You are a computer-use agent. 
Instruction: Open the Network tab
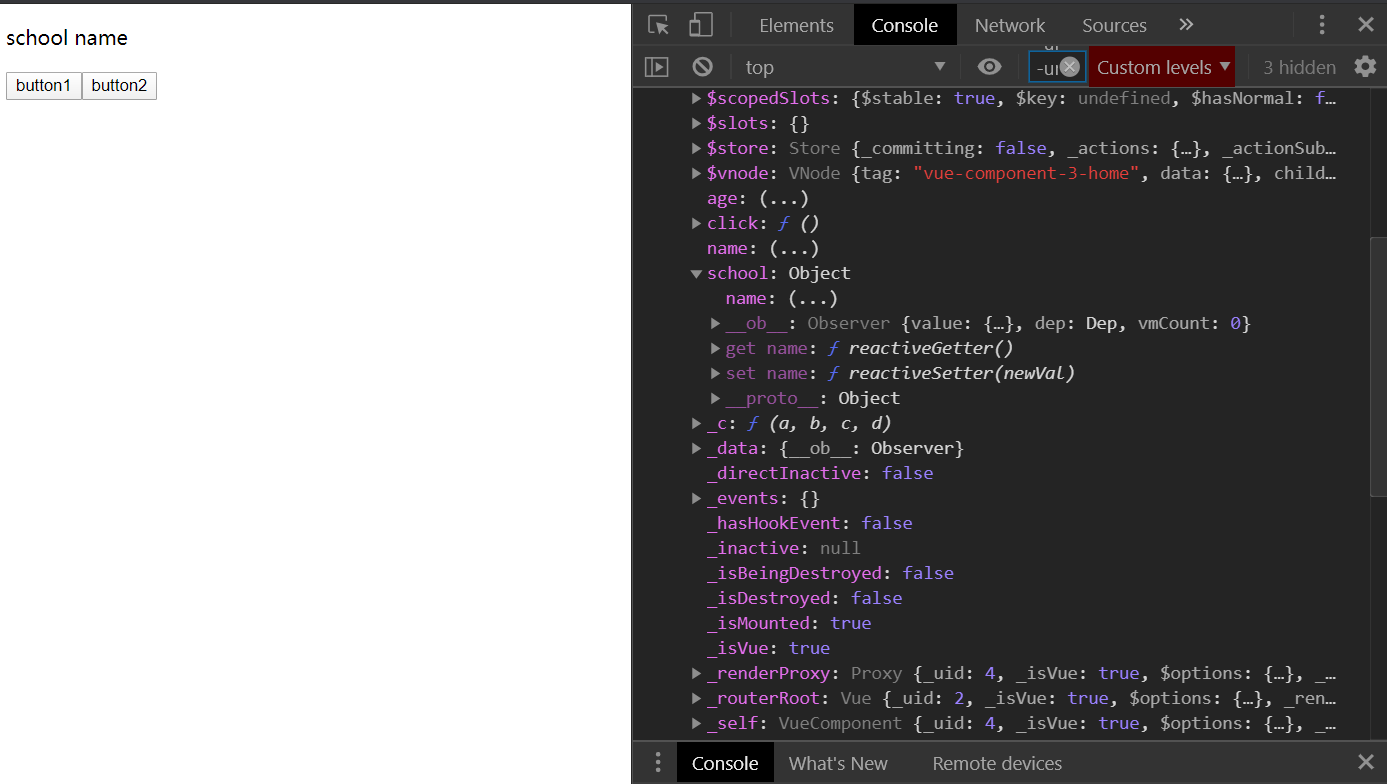click(1010, 25)
